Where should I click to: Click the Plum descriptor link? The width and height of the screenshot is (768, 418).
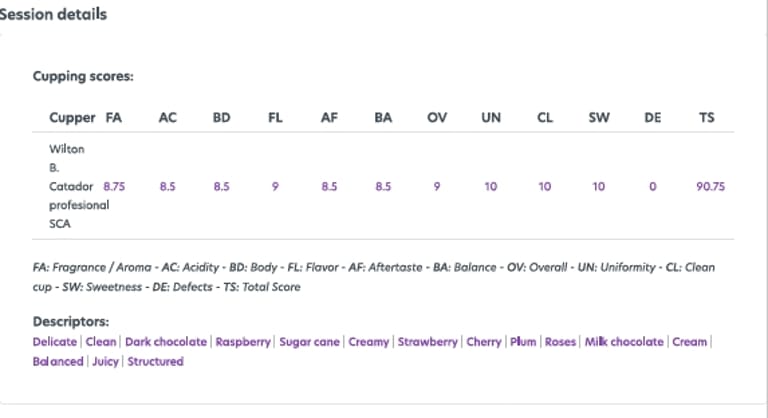click(x=523, y=342)
